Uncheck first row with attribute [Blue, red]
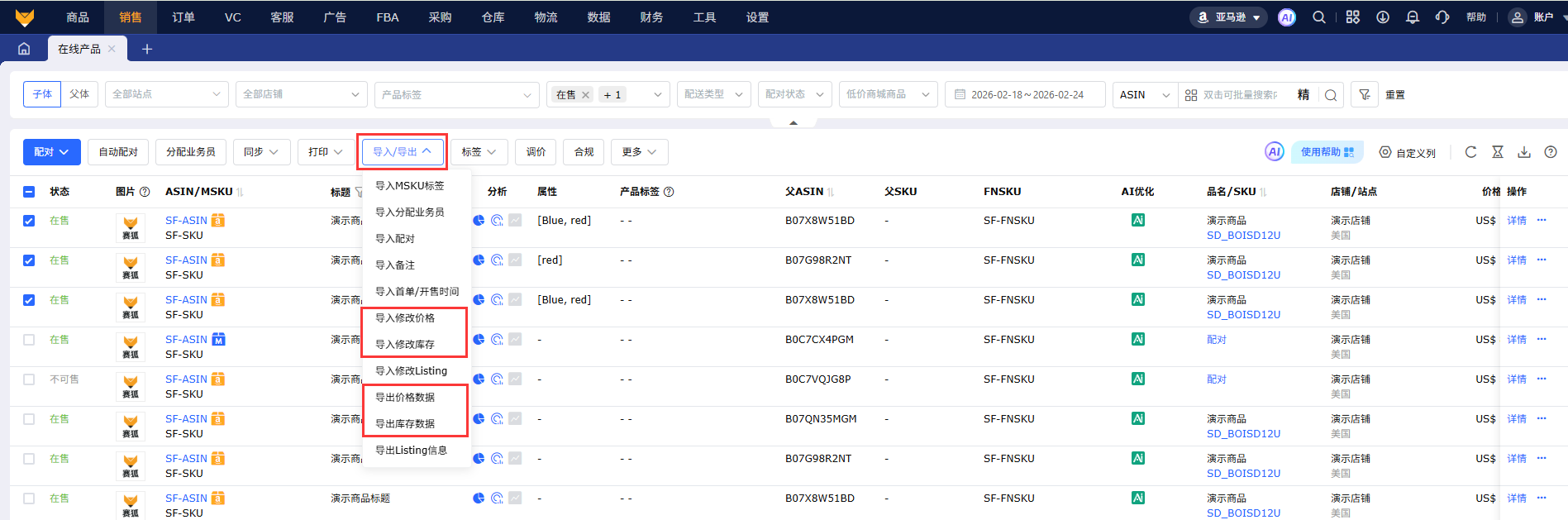The width and height of the screenshot is (1568, 520). pos(29,221)
